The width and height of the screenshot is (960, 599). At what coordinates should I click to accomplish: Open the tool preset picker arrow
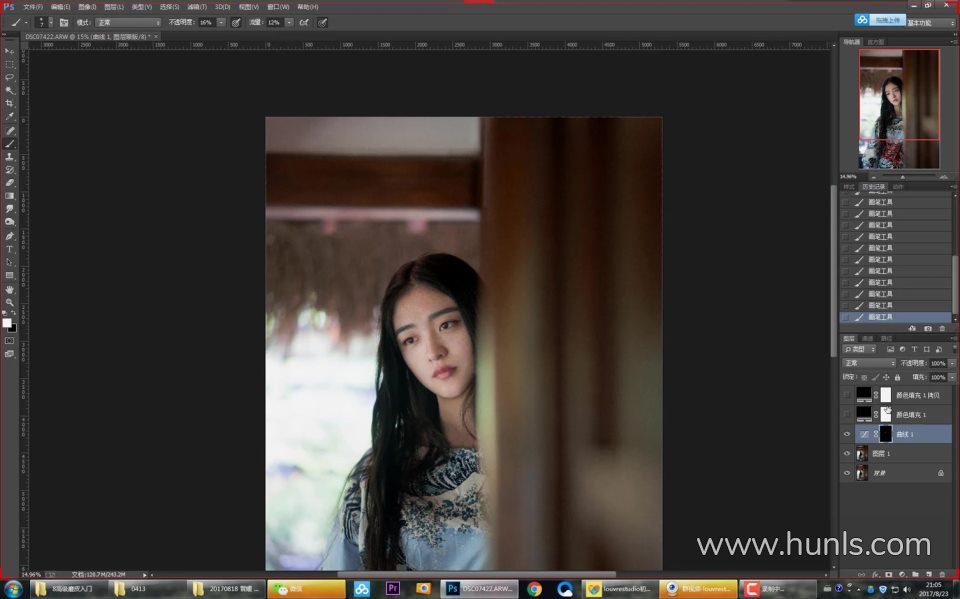tap(26, 23)
